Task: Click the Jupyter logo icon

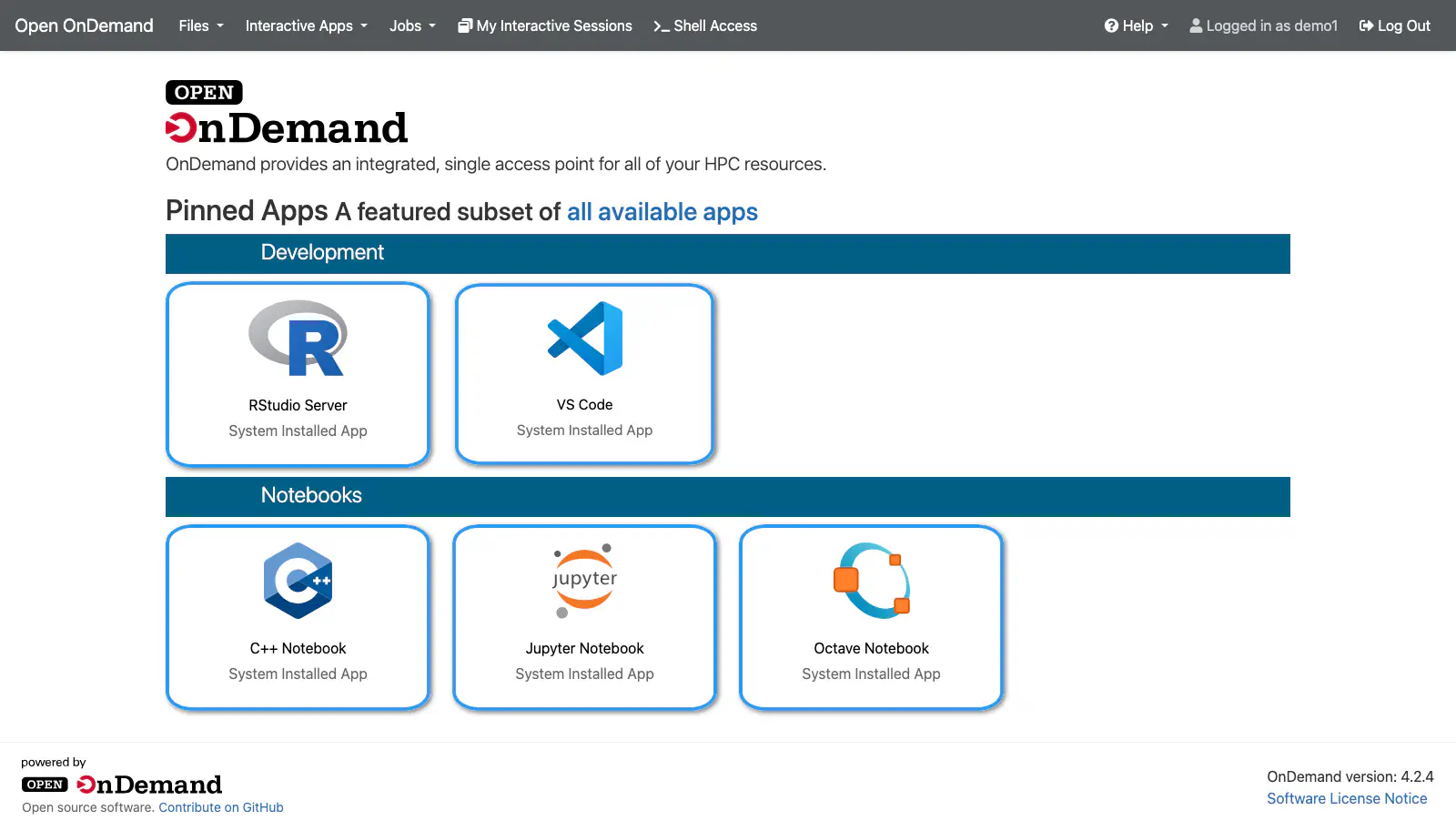Action: (584, 581)
